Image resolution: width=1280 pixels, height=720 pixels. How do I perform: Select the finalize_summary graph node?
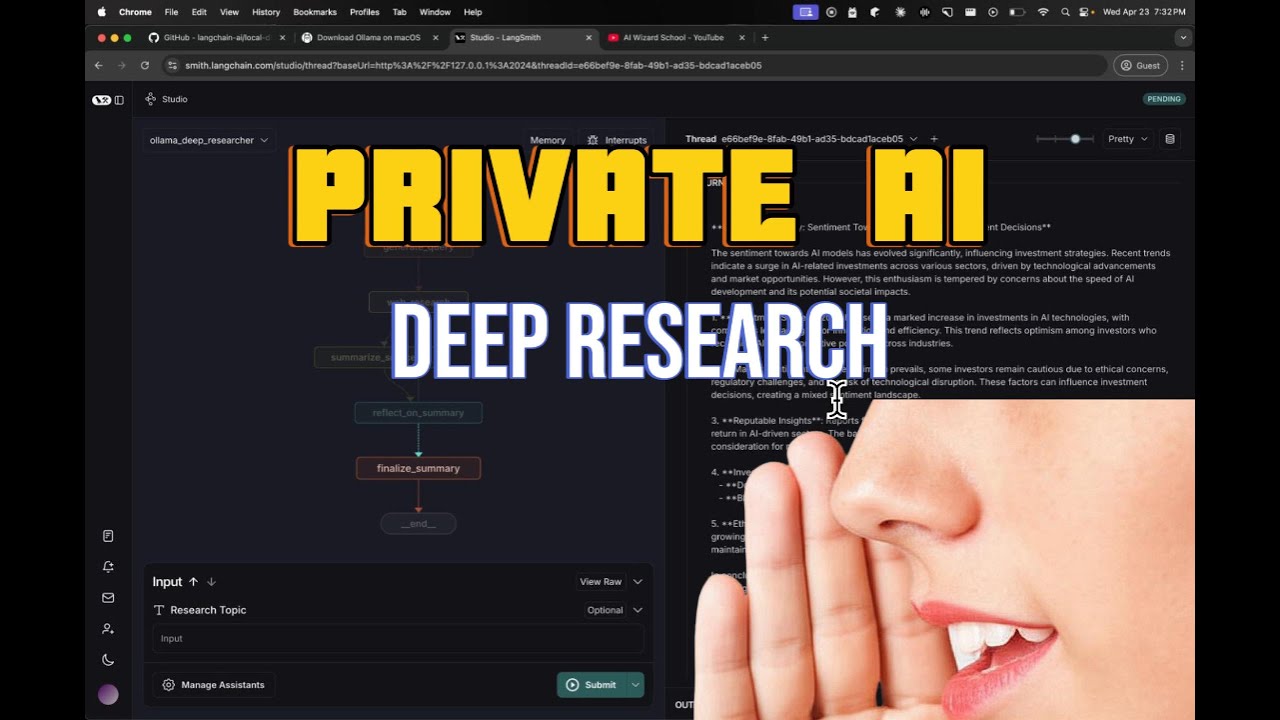point(418,468)
